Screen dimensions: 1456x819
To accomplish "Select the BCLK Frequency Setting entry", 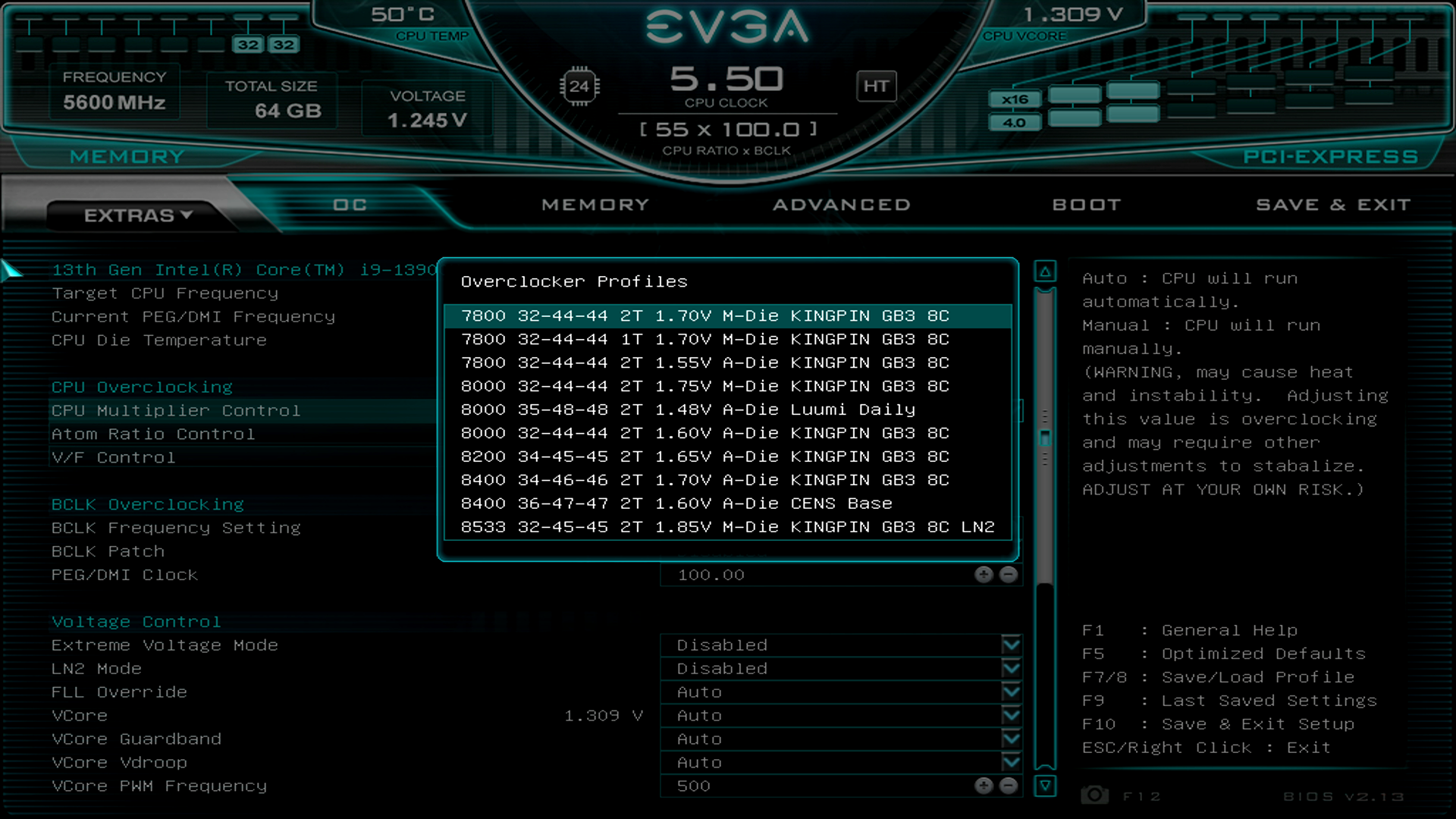I will 175,528.
